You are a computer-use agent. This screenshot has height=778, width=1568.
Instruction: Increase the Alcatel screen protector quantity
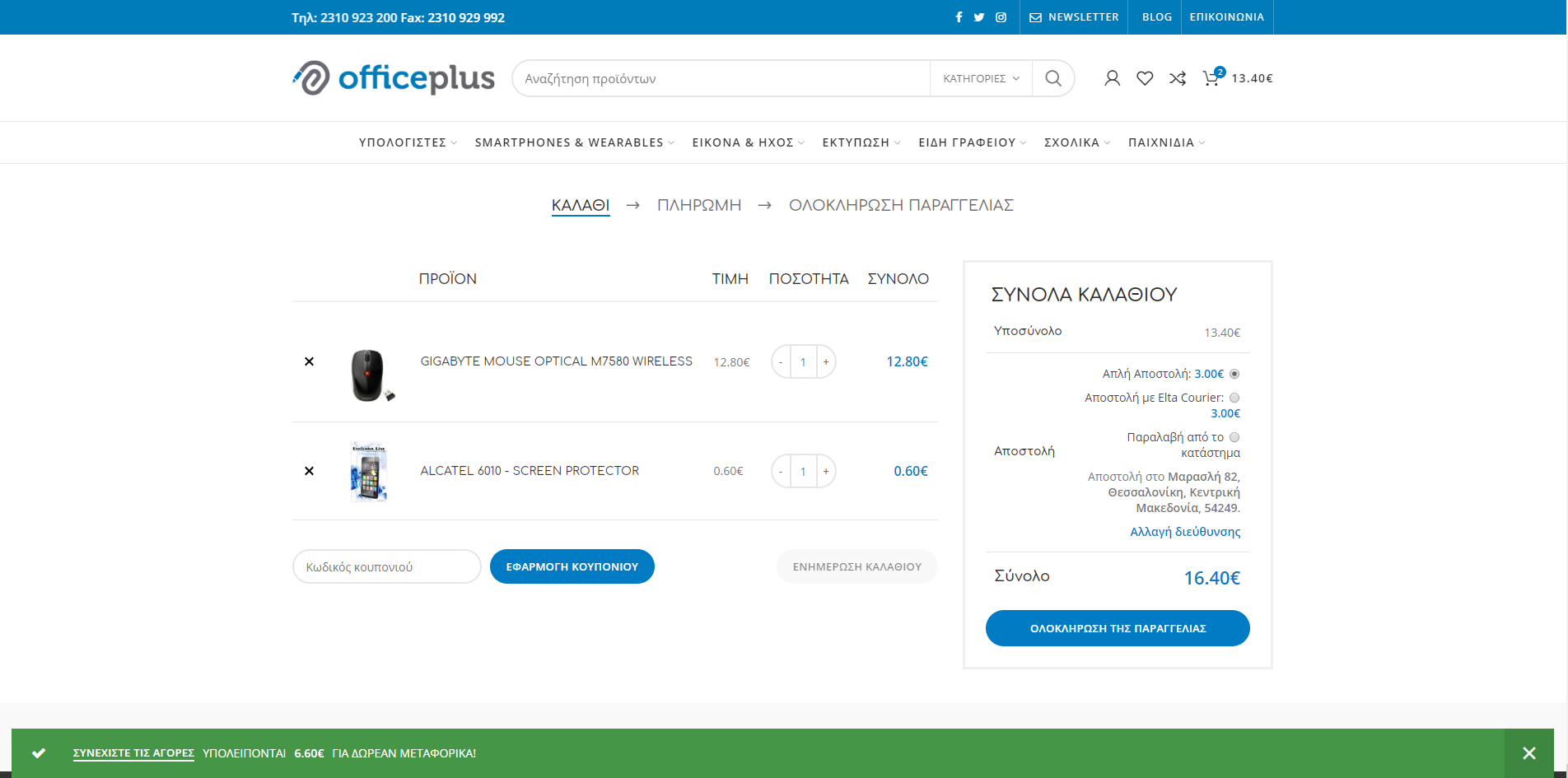826,472
